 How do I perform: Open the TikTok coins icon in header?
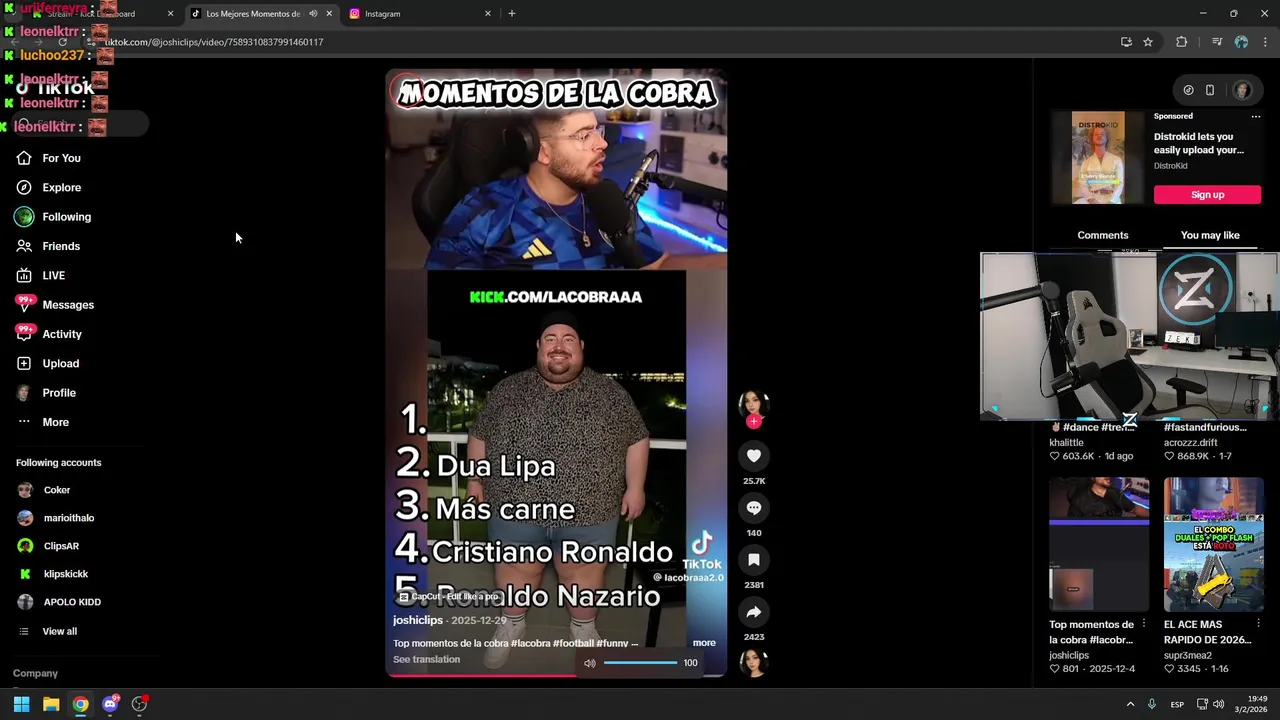point(1188,90)
